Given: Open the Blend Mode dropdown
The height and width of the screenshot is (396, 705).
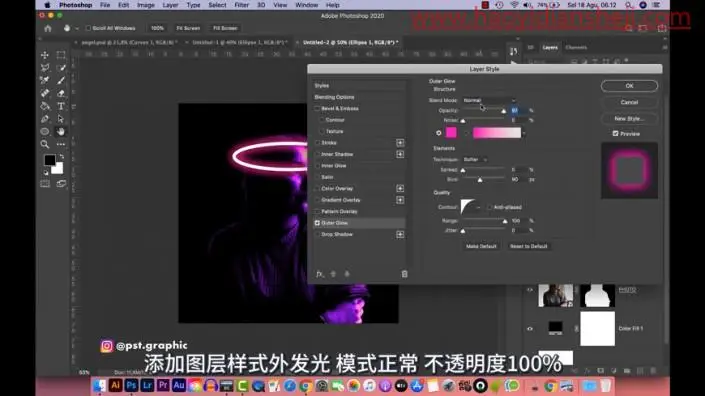Looking at the screenshot, I should [x=489, y=100].
